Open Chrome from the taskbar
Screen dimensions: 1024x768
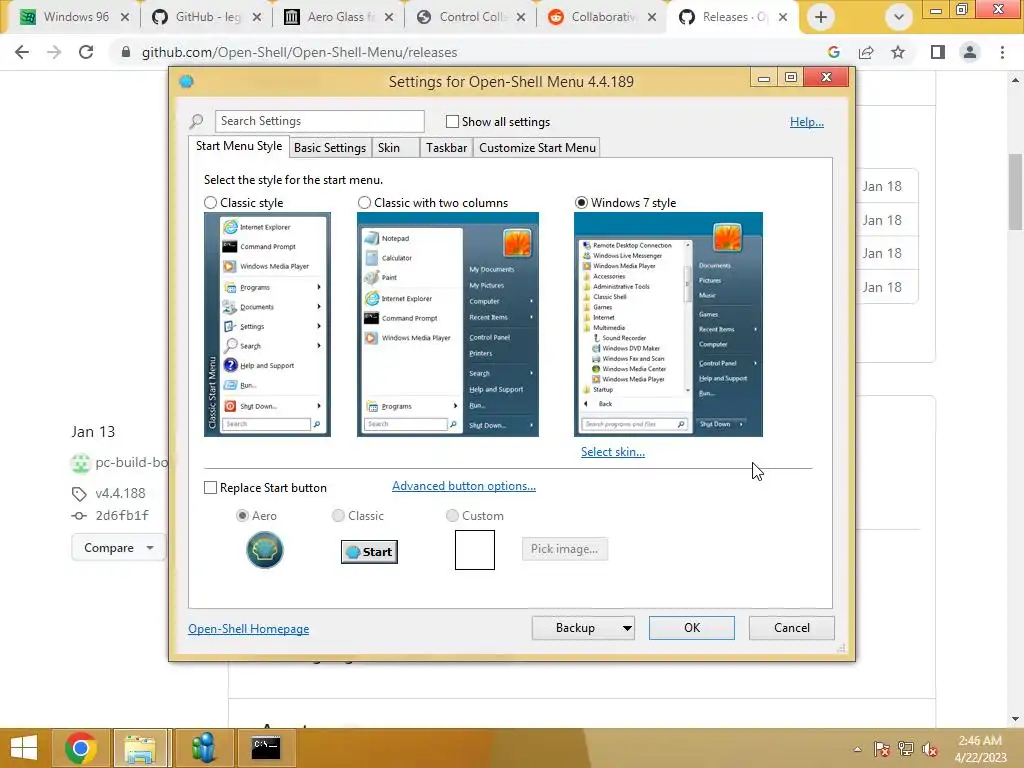click(x=81, y=748)
